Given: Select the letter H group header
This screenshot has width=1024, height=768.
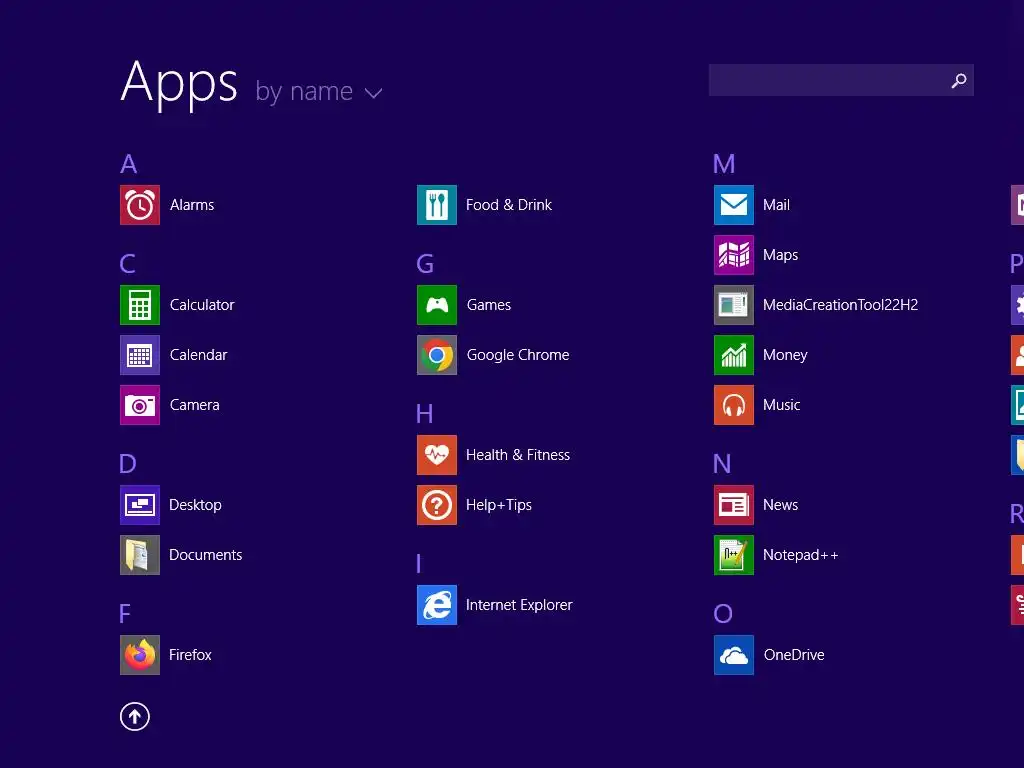Looking at the screenshot, I should 424,414.
